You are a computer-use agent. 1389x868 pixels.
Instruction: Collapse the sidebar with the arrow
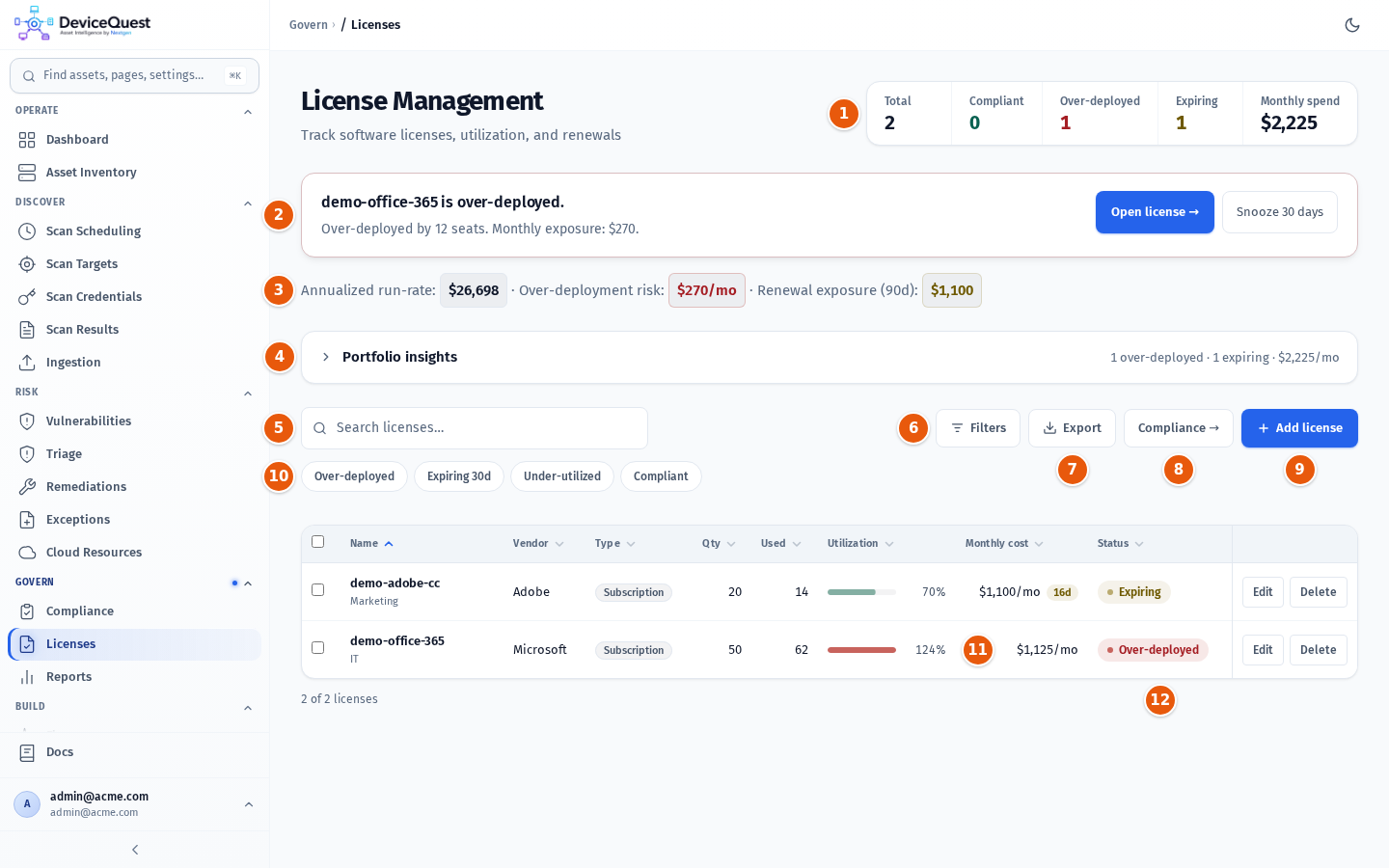(135, 850)
